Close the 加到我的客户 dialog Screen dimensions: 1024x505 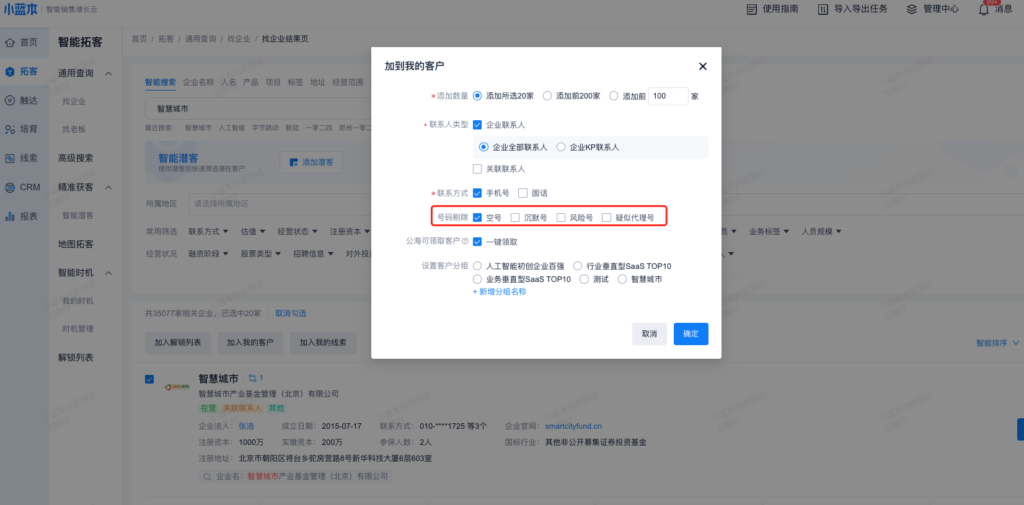[702, 66]
